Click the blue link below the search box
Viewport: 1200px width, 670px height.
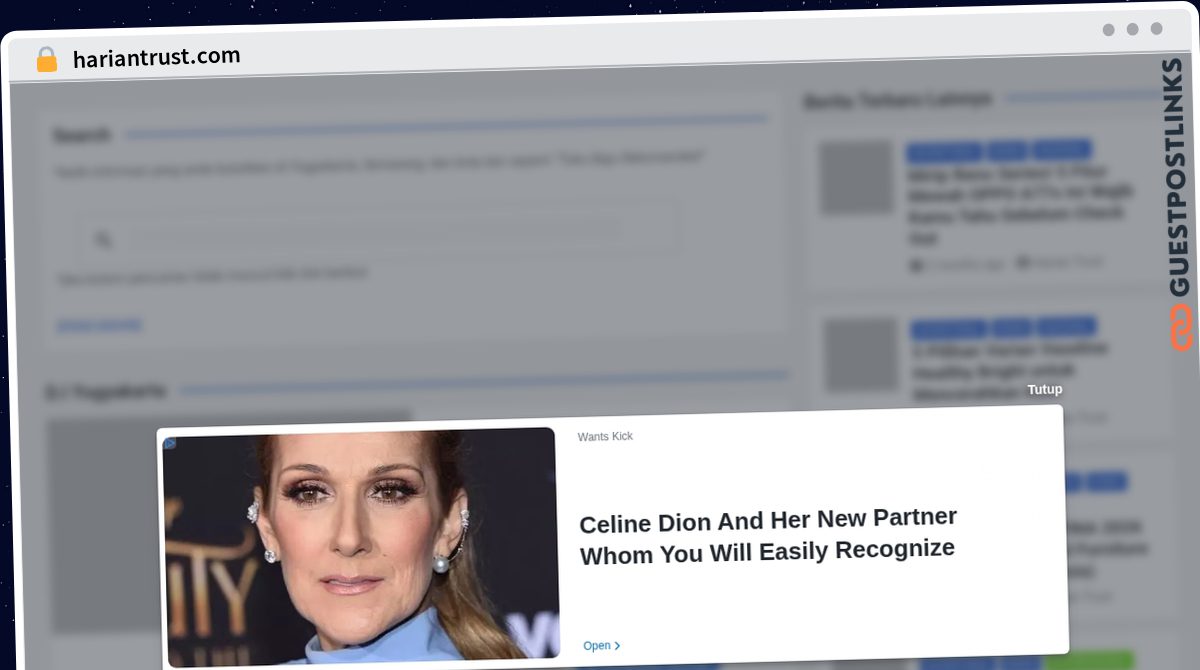click(99, 325)
